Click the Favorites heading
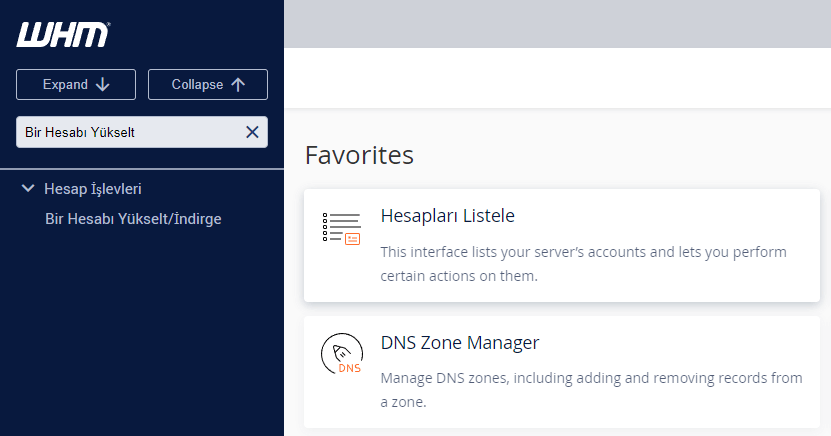 359,155
